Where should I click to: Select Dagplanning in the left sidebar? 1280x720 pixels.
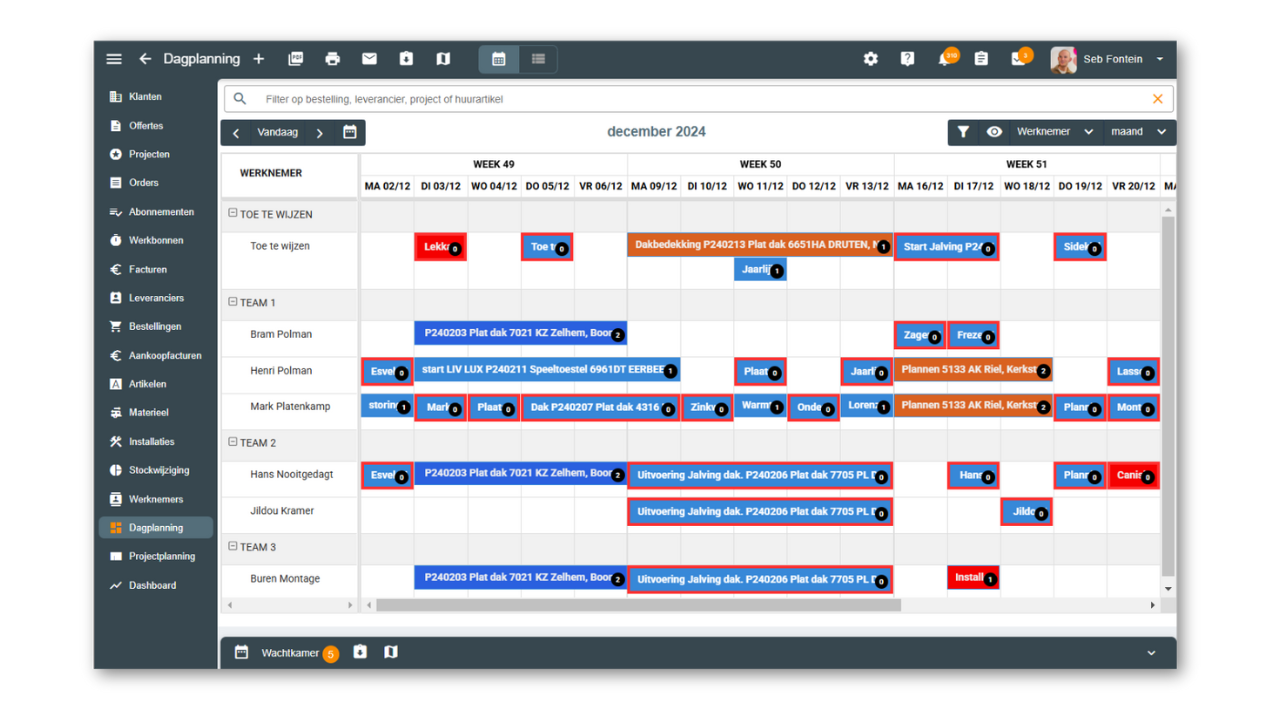155,527
